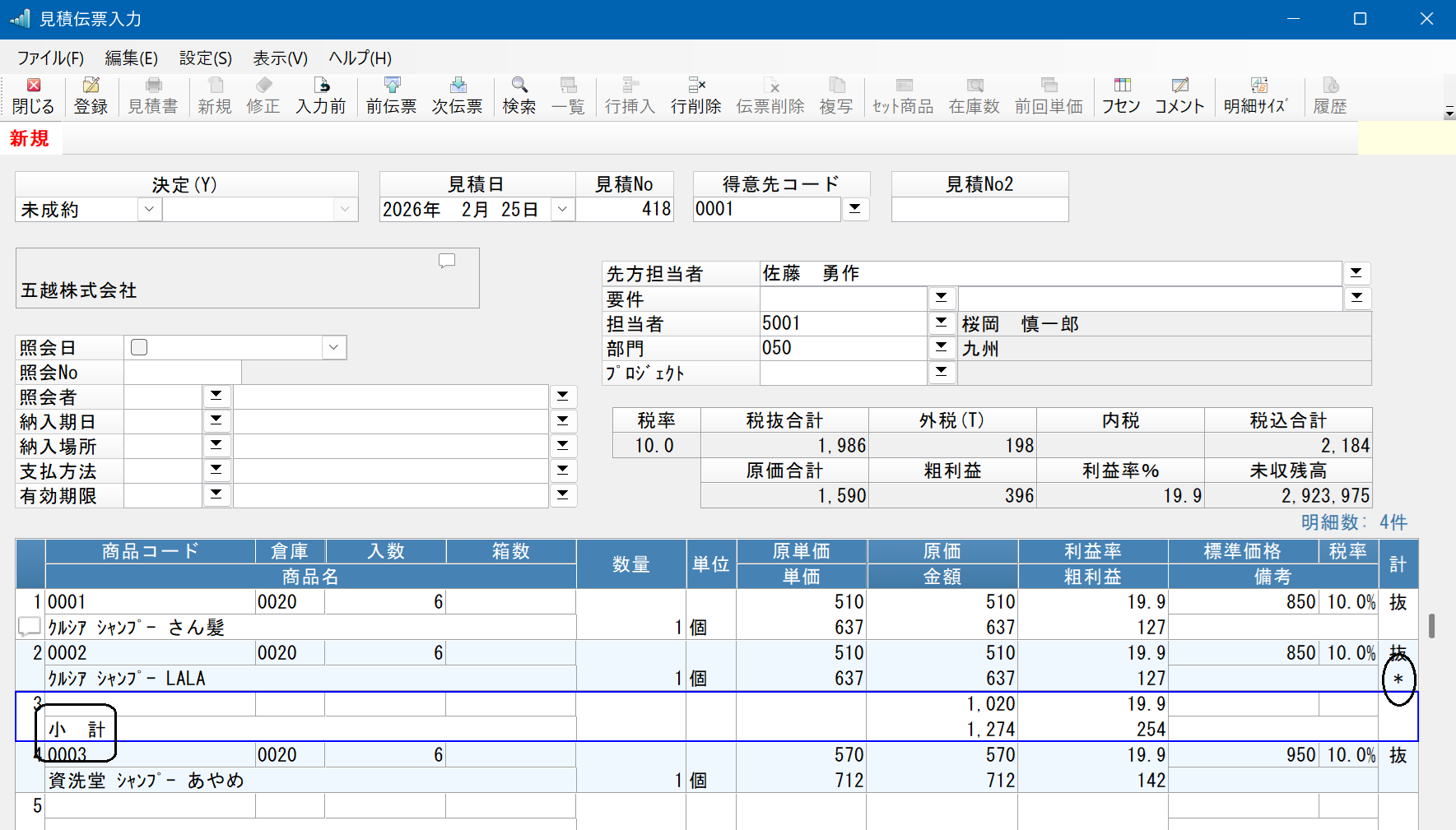The image size is (1456, 830).
Task: Go to next slip with 次伝票
Action: coord(458,96)
